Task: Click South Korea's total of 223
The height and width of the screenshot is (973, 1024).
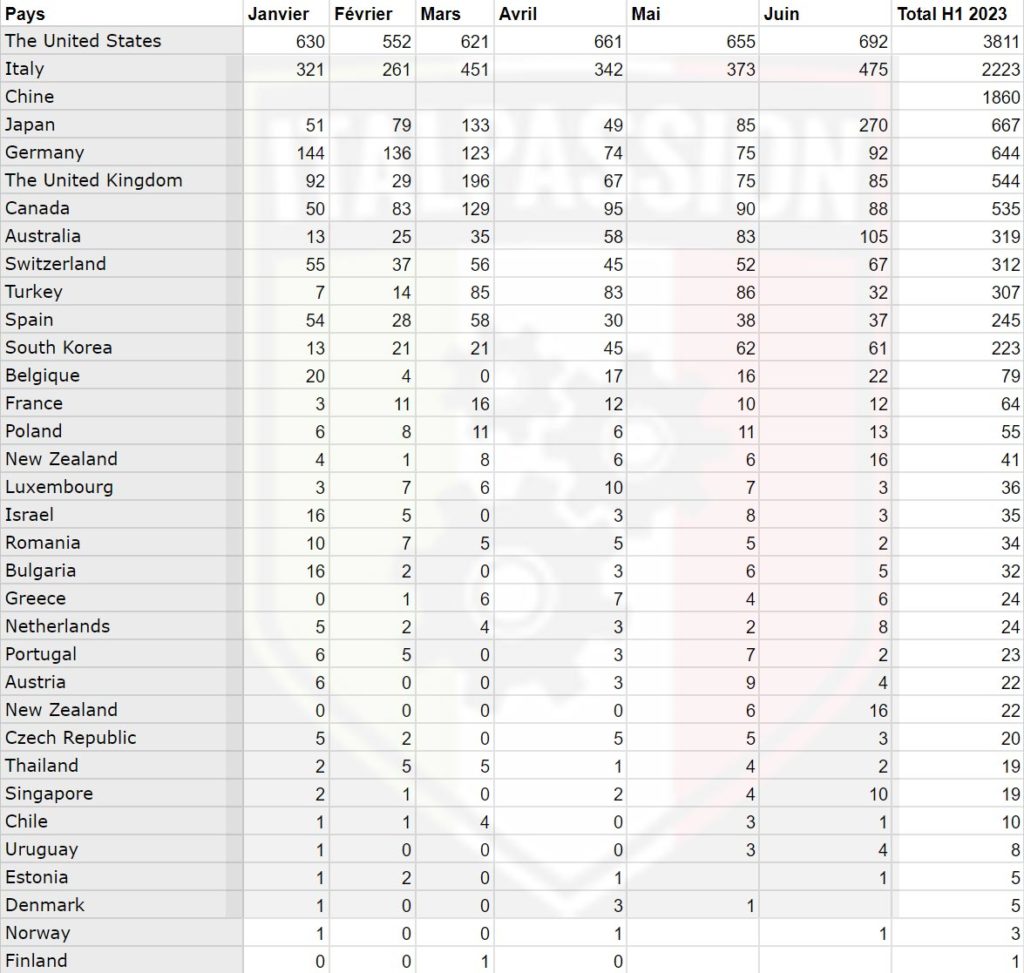Action: pos(1001,348)
